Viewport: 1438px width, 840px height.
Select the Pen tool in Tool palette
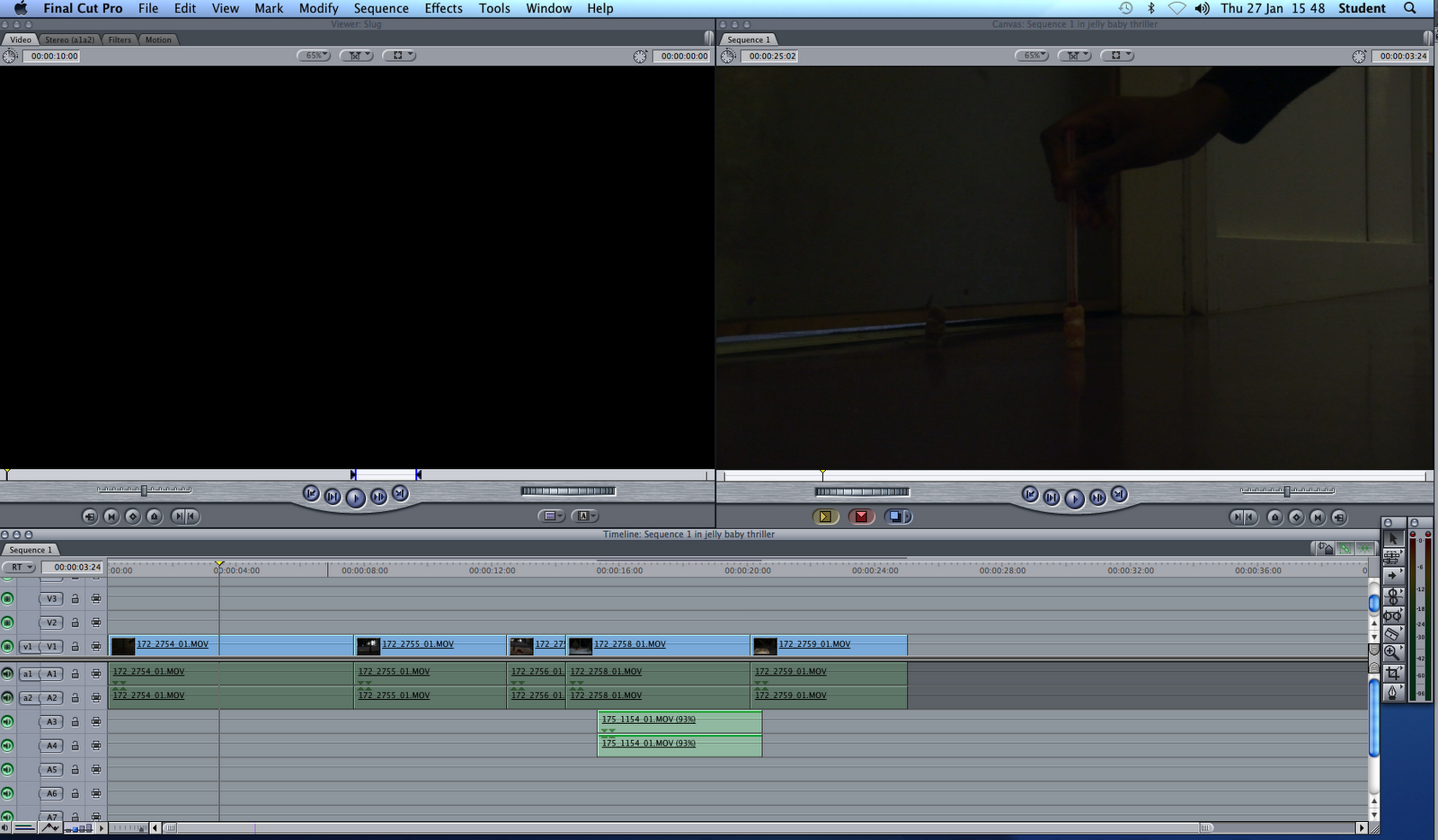point(1393,692)
